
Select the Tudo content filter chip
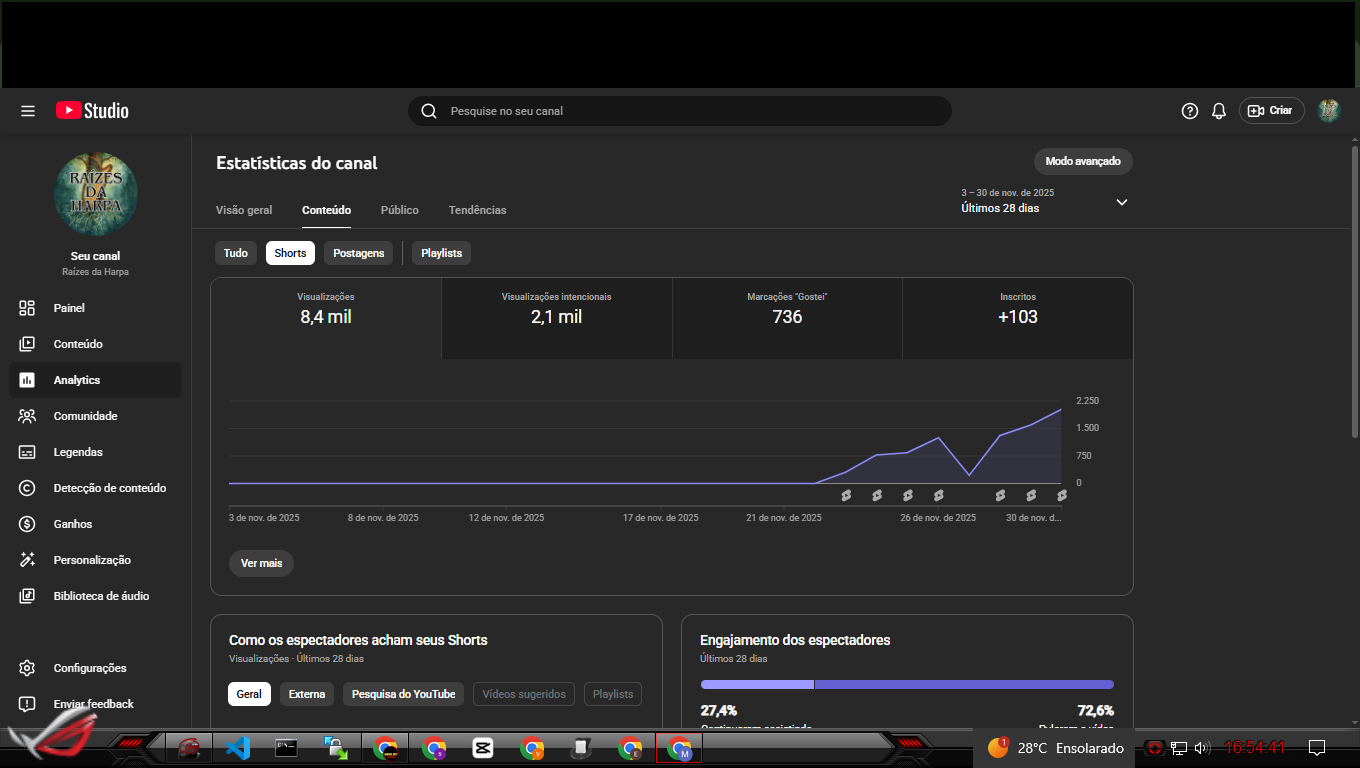coord(236,253)
